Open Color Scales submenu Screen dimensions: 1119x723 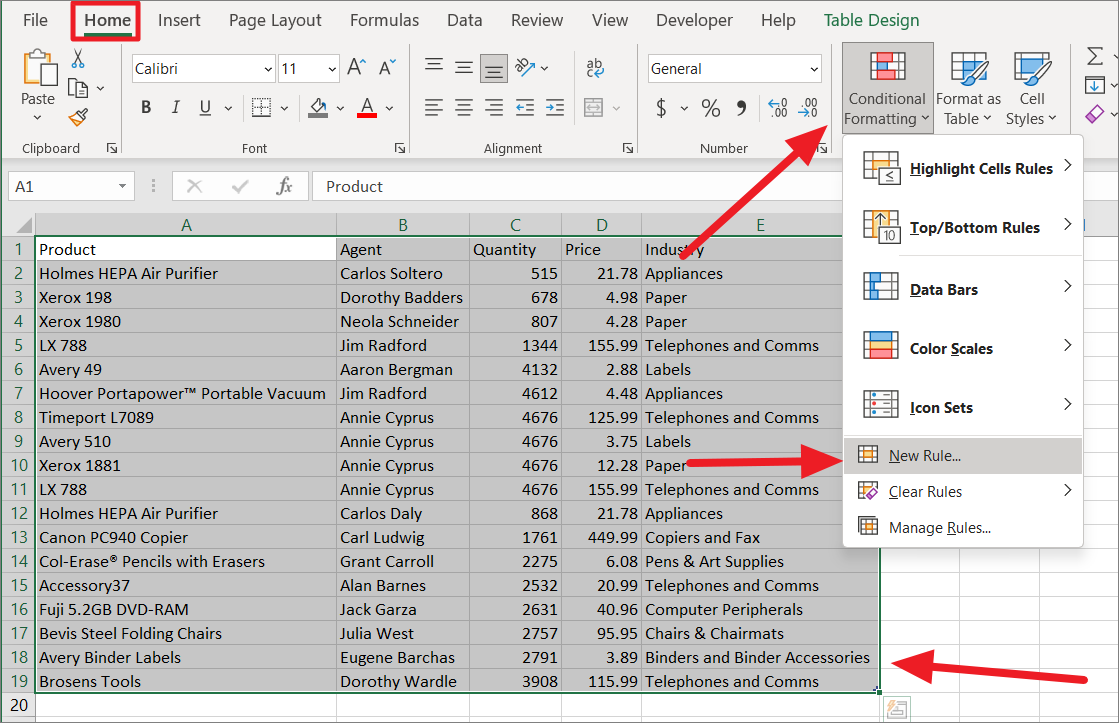point(963,348)
